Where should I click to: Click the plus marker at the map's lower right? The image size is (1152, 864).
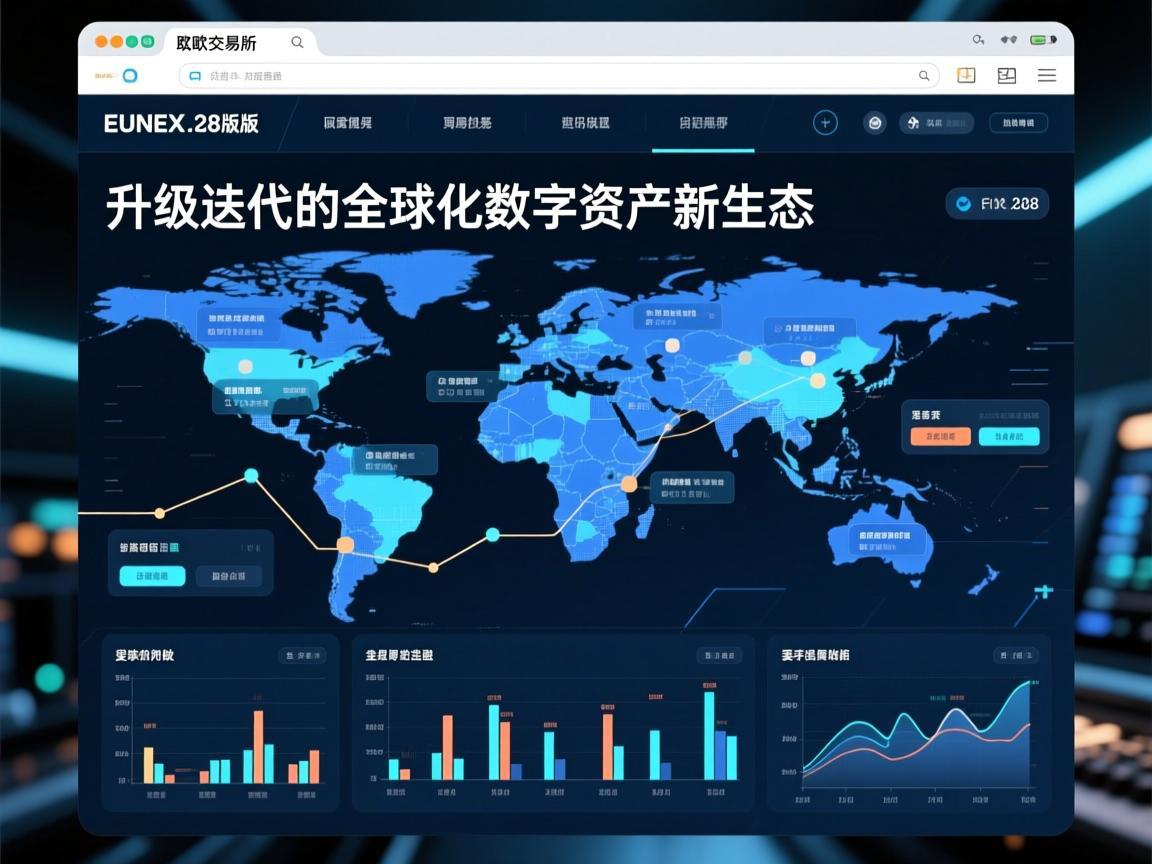tap(1043, 591)
